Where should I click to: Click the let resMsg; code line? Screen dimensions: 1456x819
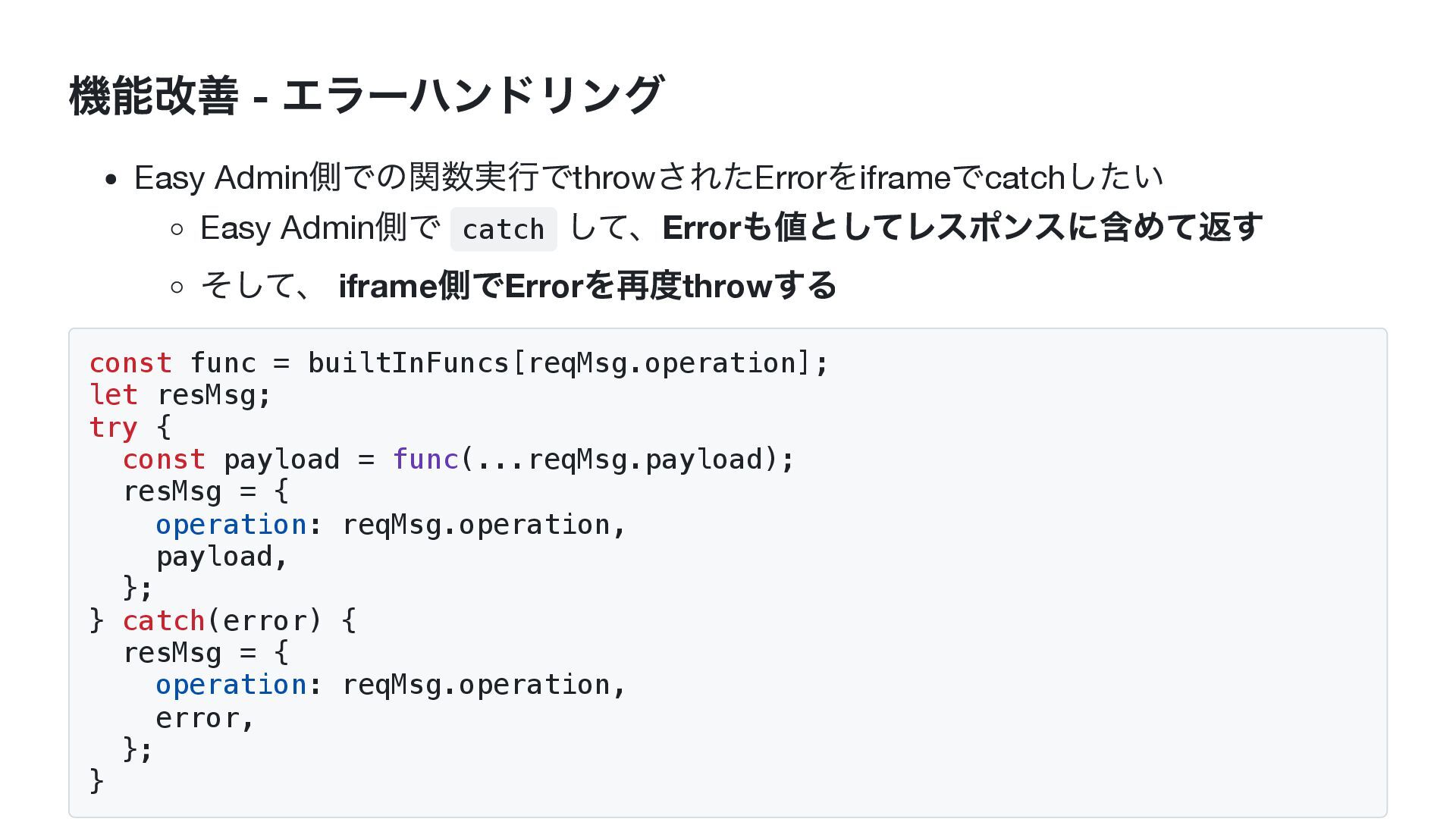(x=180, y=395)
